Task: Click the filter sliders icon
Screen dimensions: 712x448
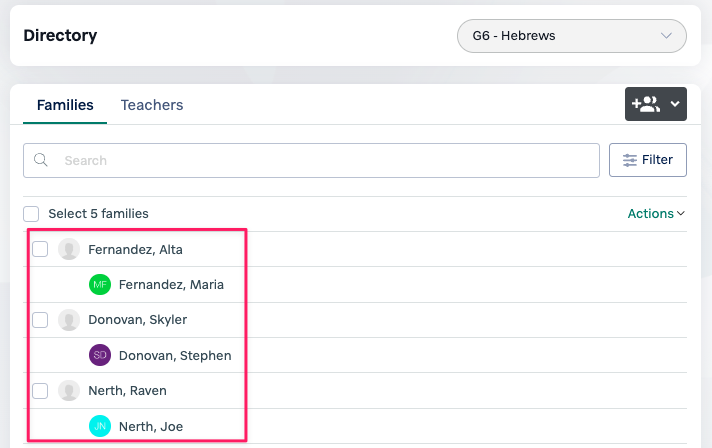Action: [x=630, y=160]
